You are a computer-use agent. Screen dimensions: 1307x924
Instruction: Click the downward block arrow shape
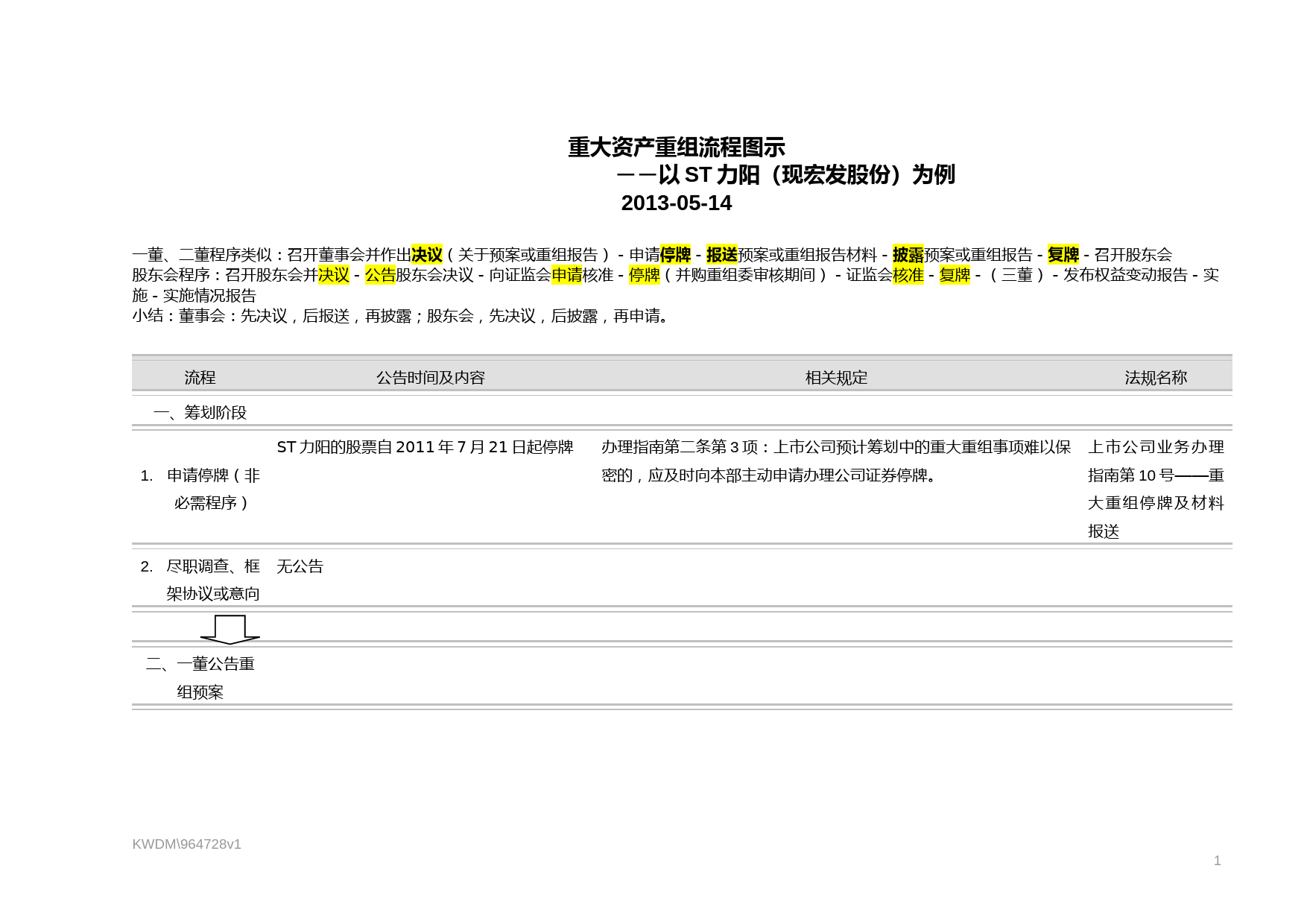230,630
